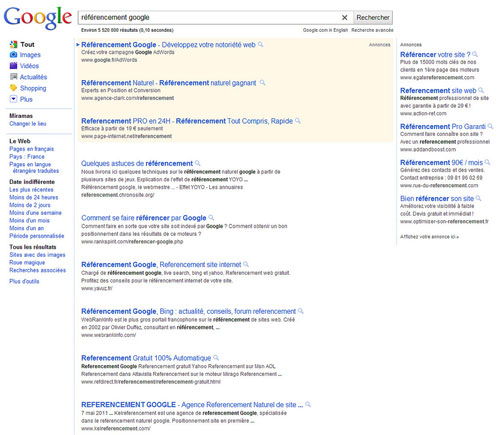Expand the Plus dropdown arrow

13,99
